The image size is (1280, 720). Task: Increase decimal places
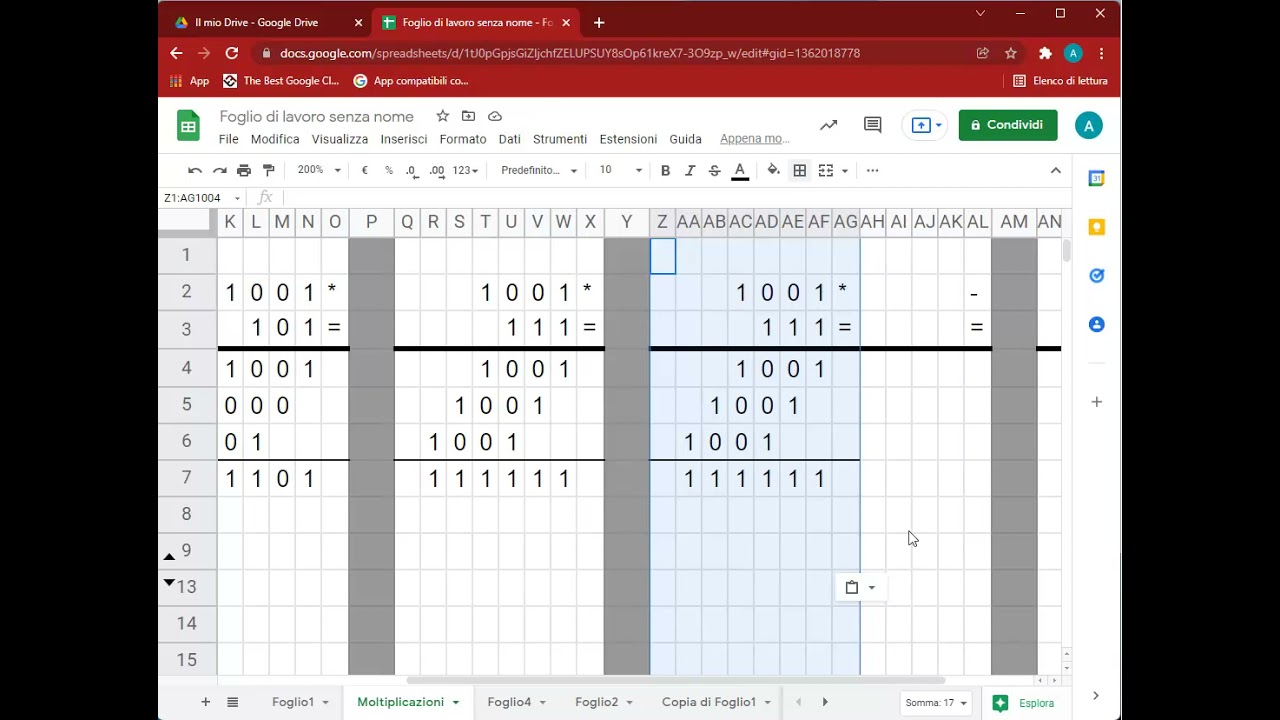437,171
